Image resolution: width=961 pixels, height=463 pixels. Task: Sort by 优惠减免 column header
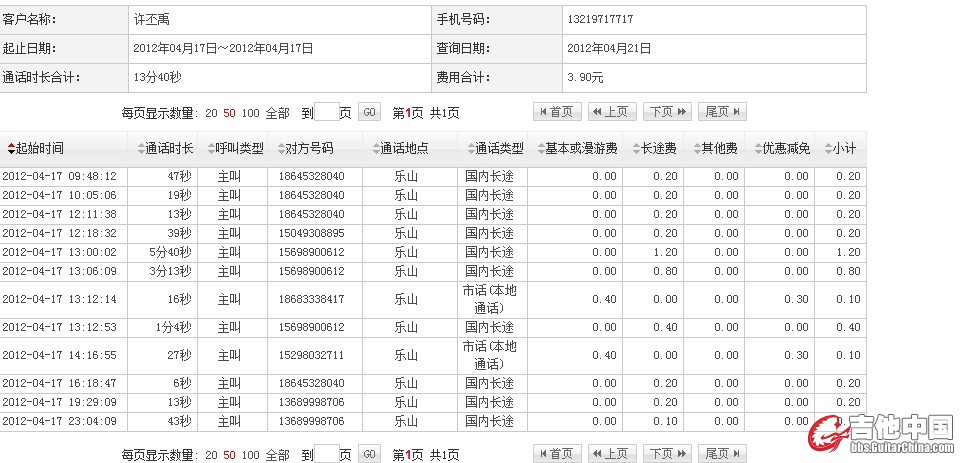783,148
